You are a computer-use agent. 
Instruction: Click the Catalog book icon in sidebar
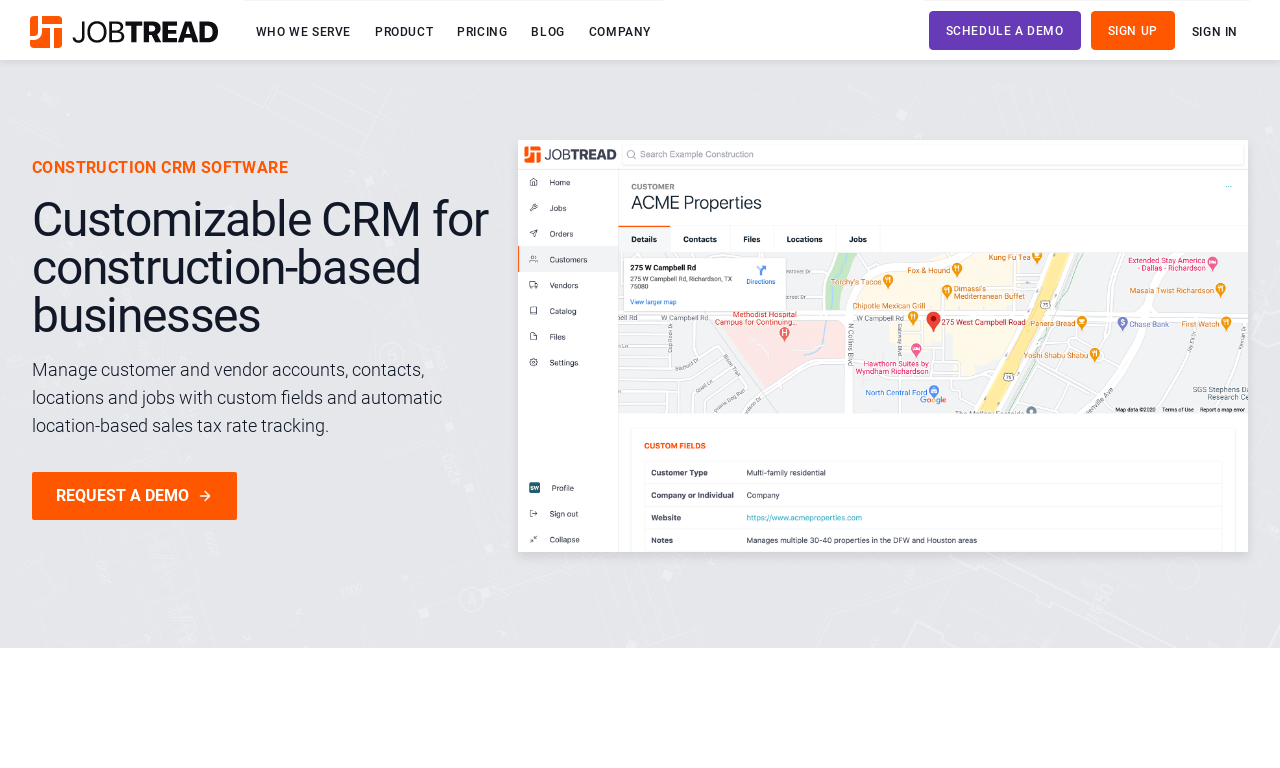(533, 311)
